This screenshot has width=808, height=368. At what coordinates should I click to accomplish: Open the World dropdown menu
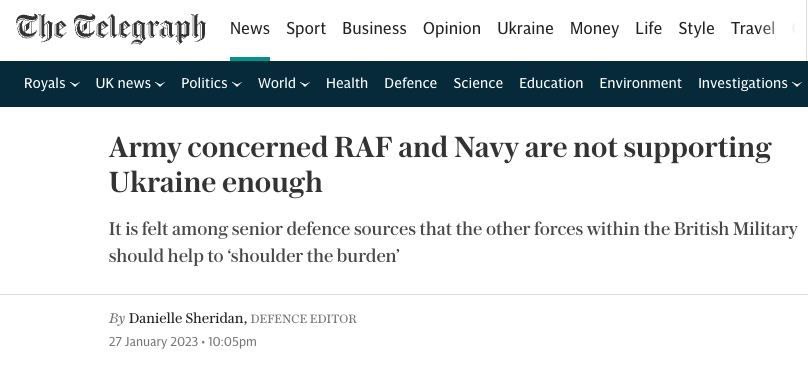point(283,83)
